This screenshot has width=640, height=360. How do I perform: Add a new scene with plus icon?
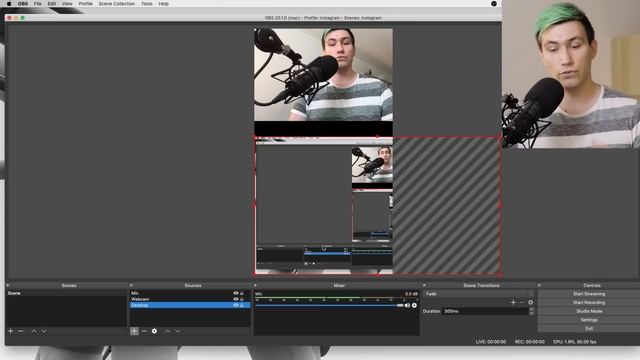pyautogui.click(x=11, y=331)
